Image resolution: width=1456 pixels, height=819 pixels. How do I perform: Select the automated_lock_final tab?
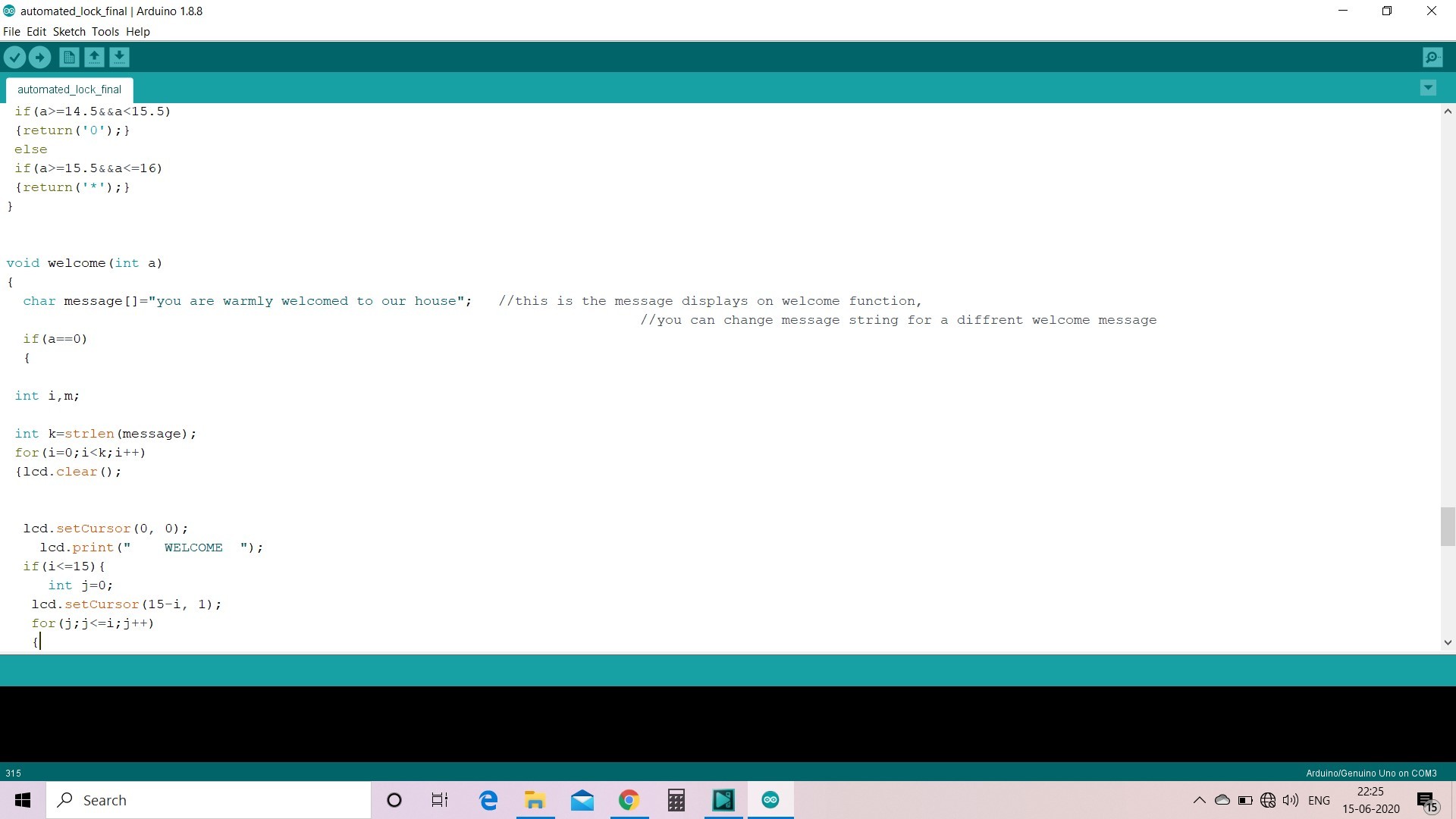point(69,89)
